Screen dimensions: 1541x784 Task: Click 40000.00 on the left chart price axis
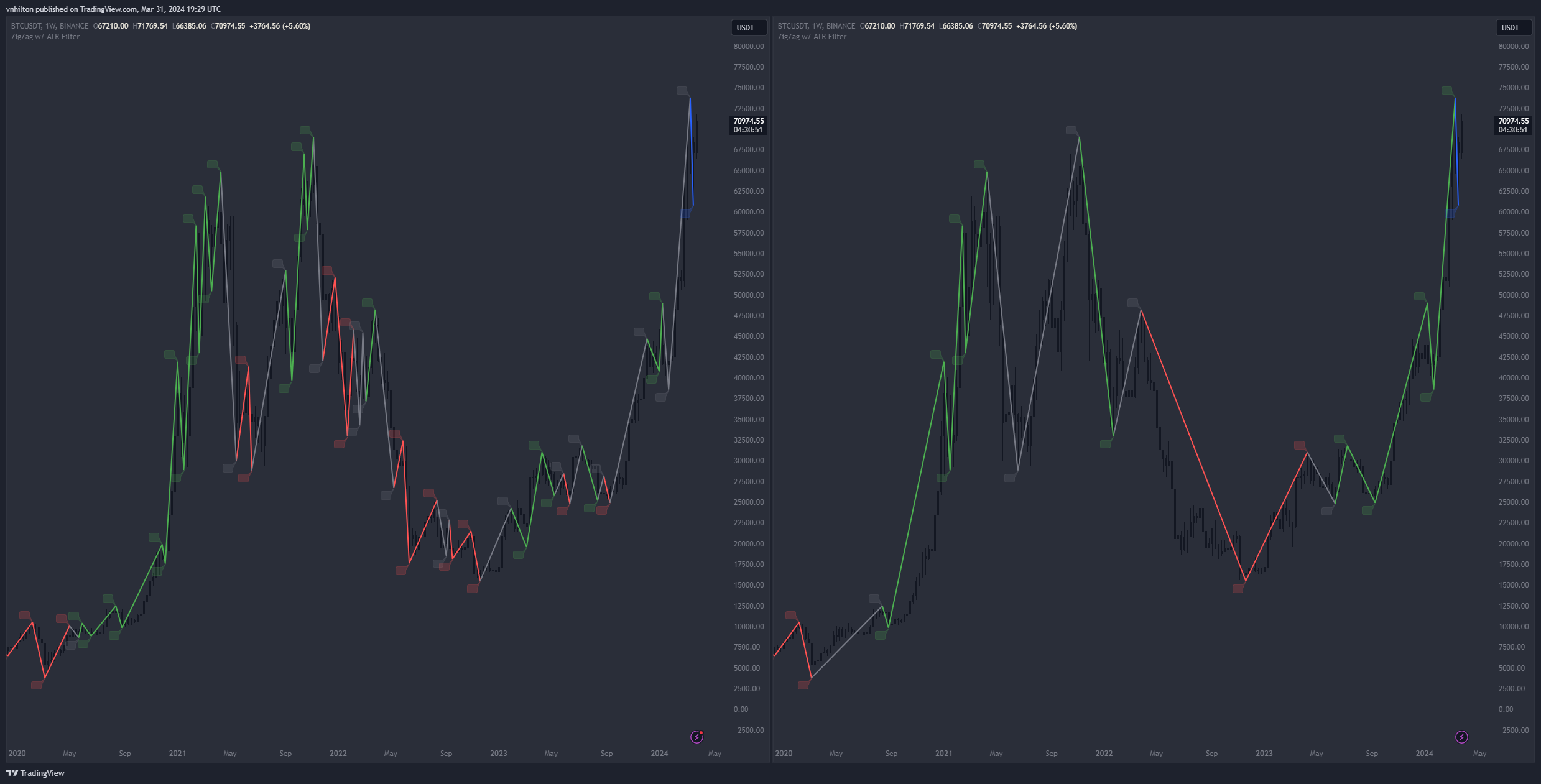click(749, 378)
